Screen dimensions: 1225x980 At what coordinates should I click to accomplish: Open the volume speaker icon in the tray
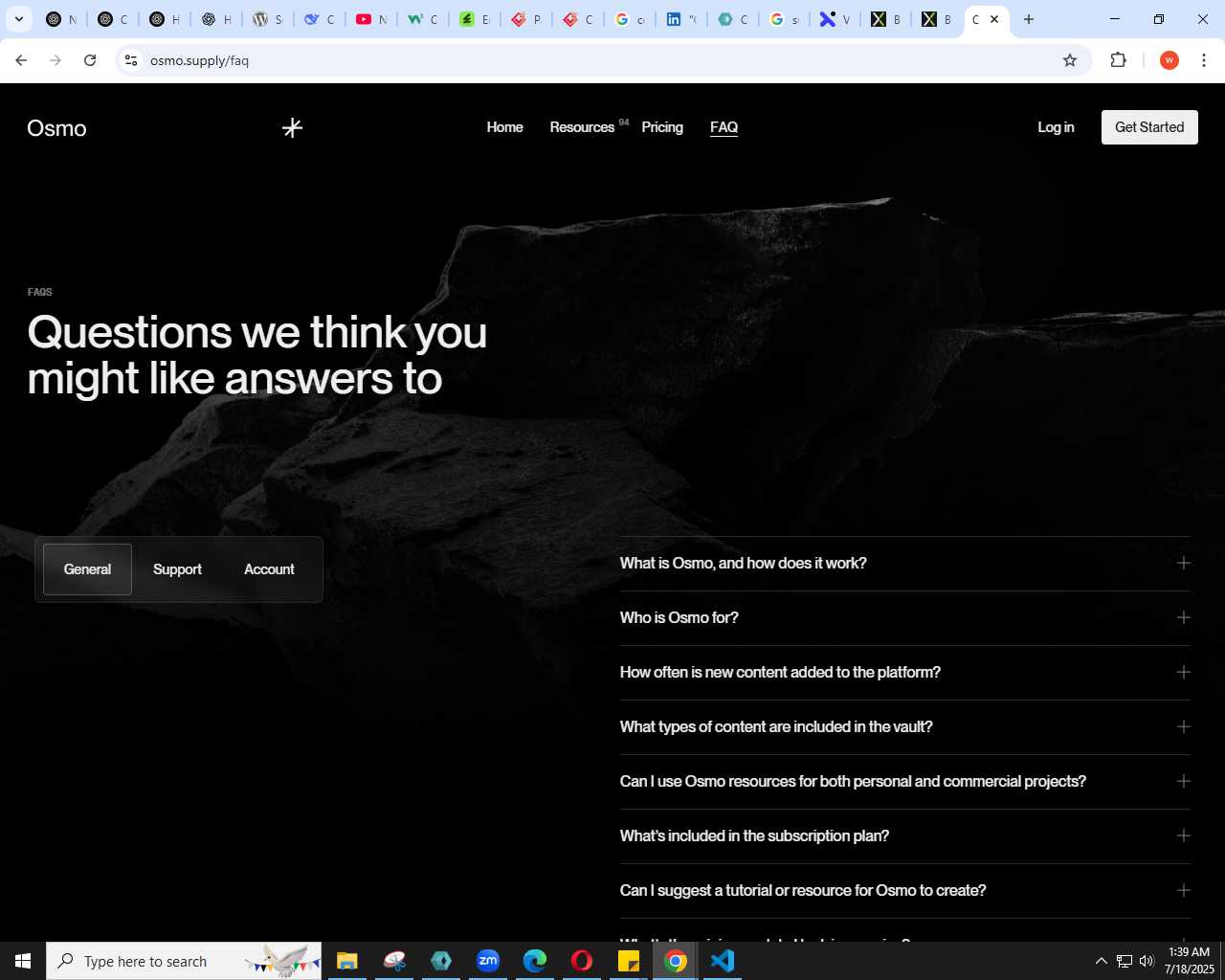pos(1147,961)
